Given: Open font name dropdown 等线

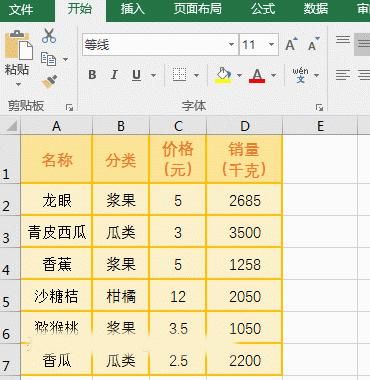Looking at the screenshot, I should click(231, 44).
